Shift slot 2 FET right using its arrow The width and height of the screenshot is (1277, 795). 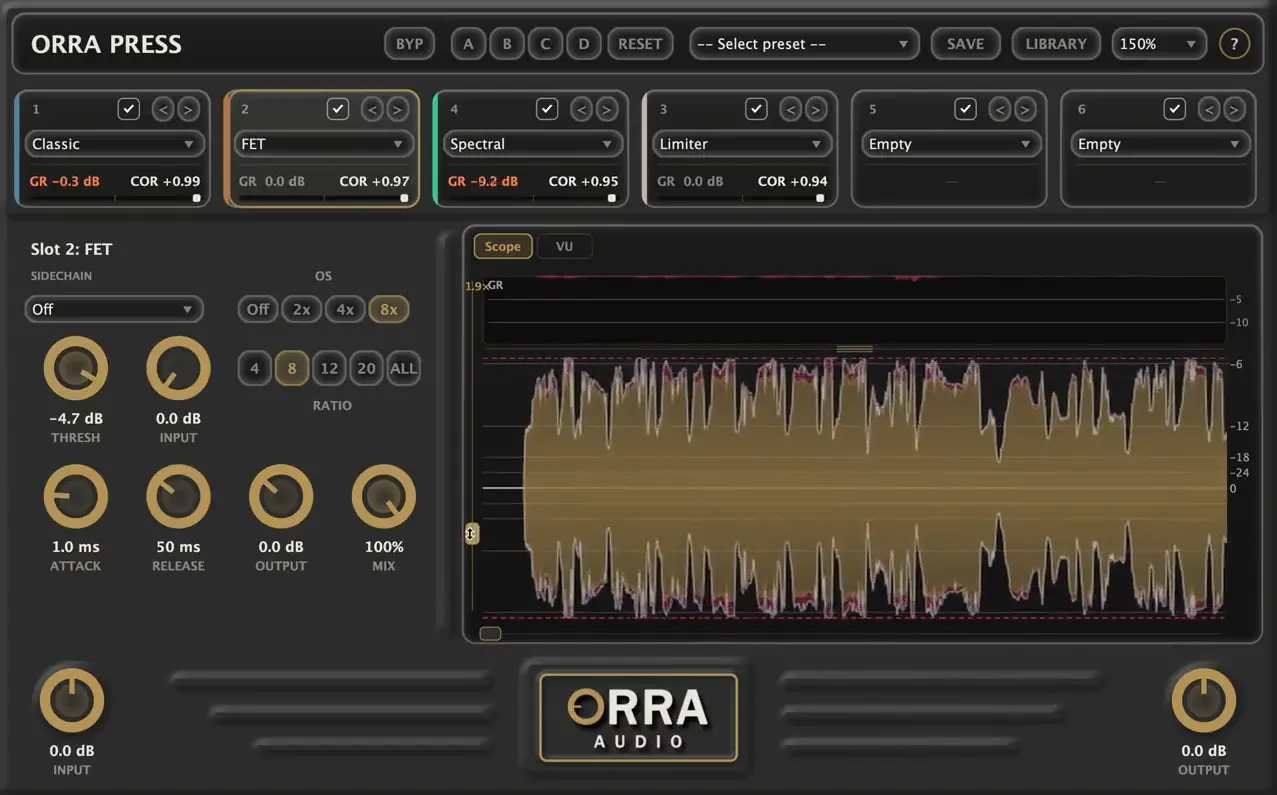[397, 109]
